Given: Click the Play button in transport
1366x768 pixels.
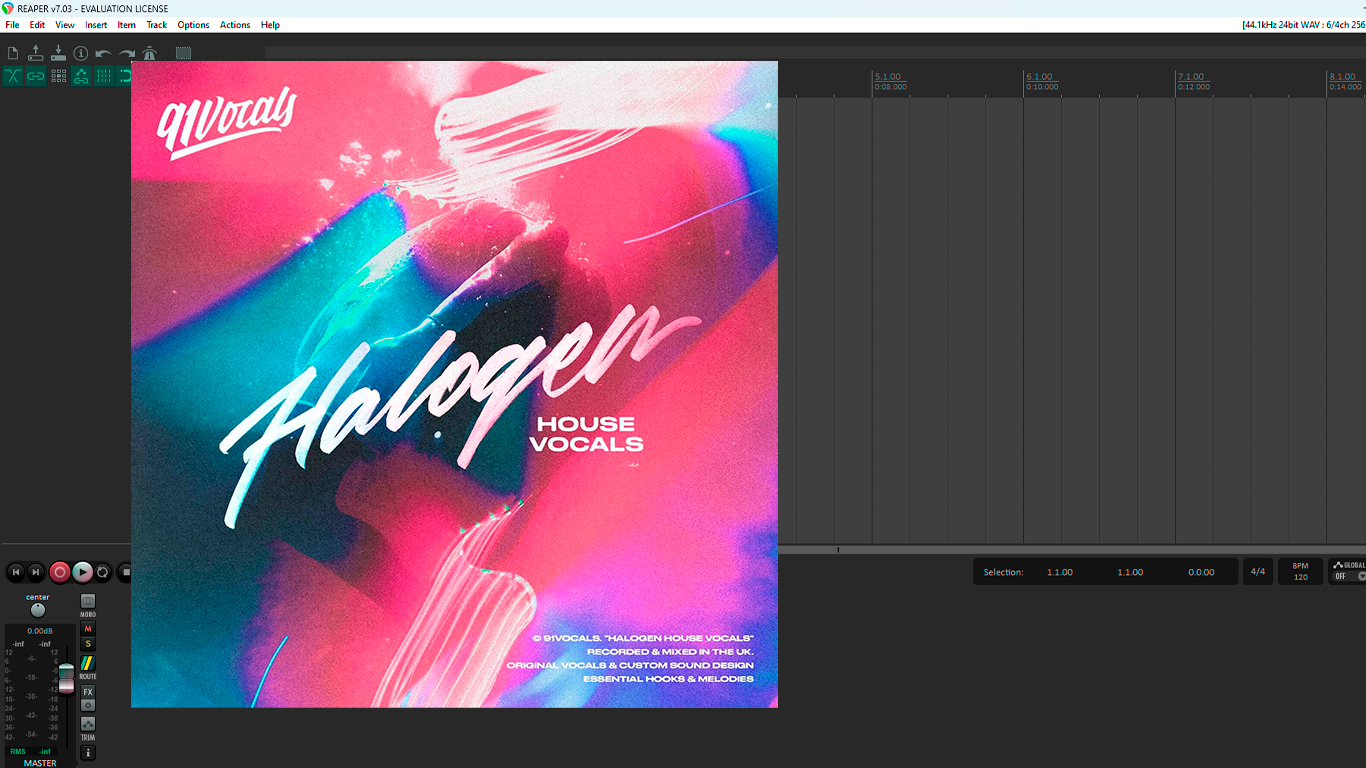Looking at the screenshot, I should (83, 572).
